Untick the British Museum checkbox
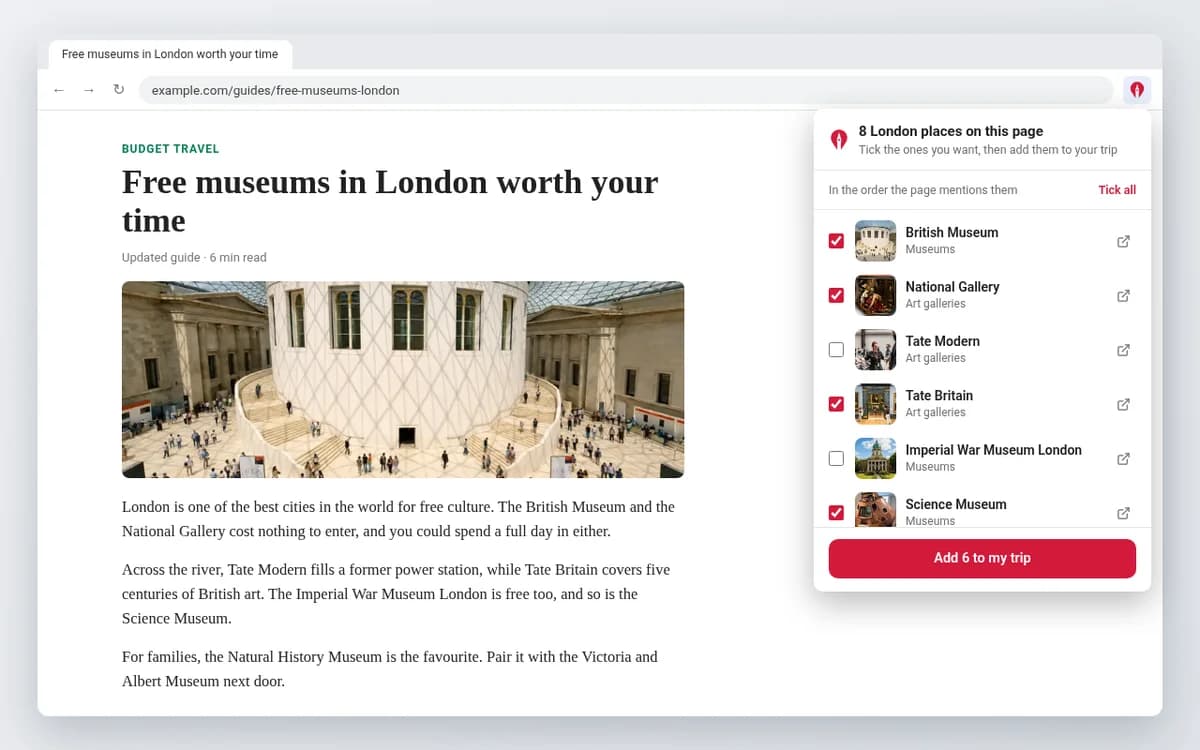Screen dimensions: 1200x750 click(x=836, y=241)
